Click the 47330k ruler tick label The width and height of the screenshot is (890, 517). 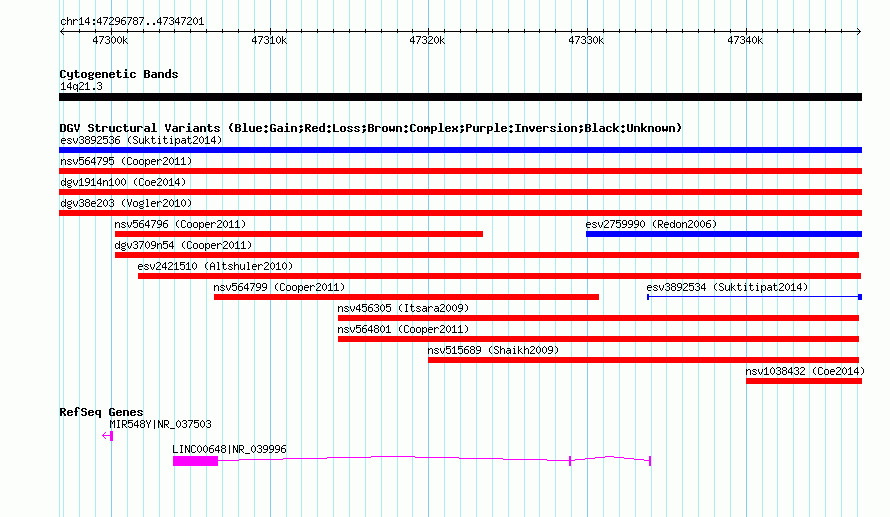coord(586,40)
